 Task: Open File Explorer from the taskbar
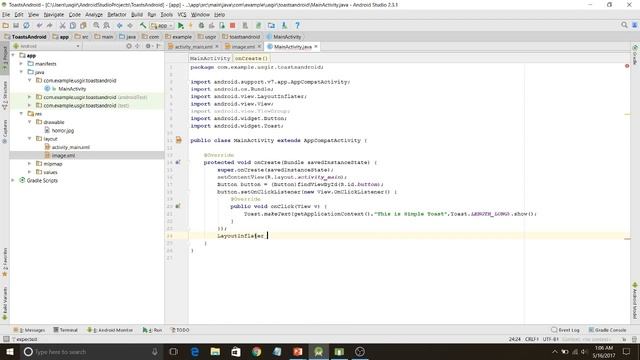point(215,351)
